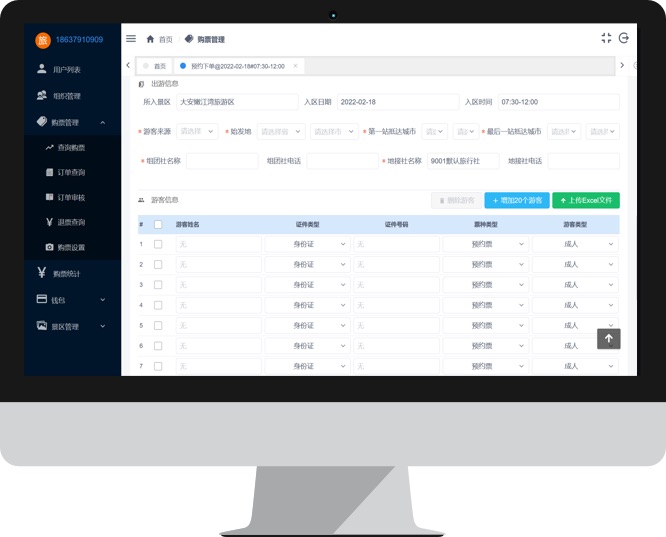Click the green 上传Excel文件 button
This screenshot has height=537, width=666.
coord(586,200)
